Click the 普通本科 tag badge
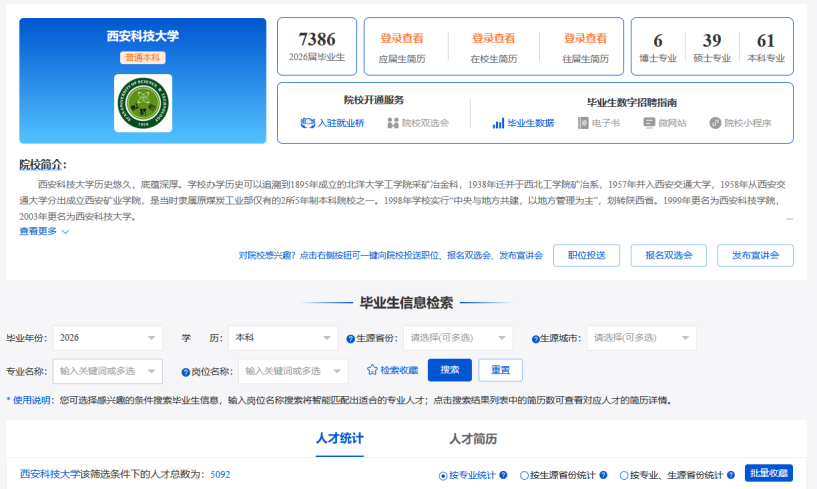The image size is (817, 489). tap(143, 57)
